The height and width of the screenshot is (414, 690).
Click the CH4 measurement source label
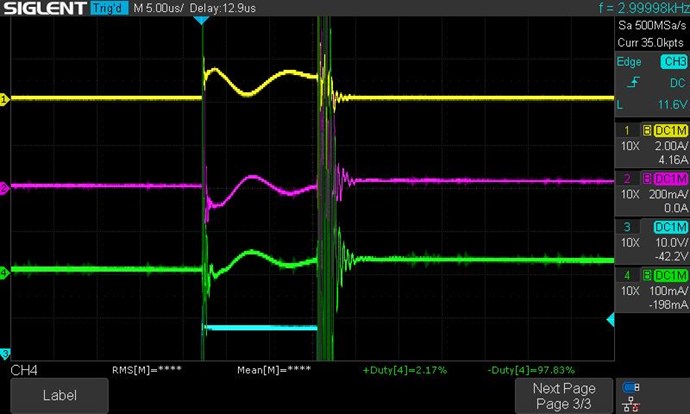(x=24, y=370)
